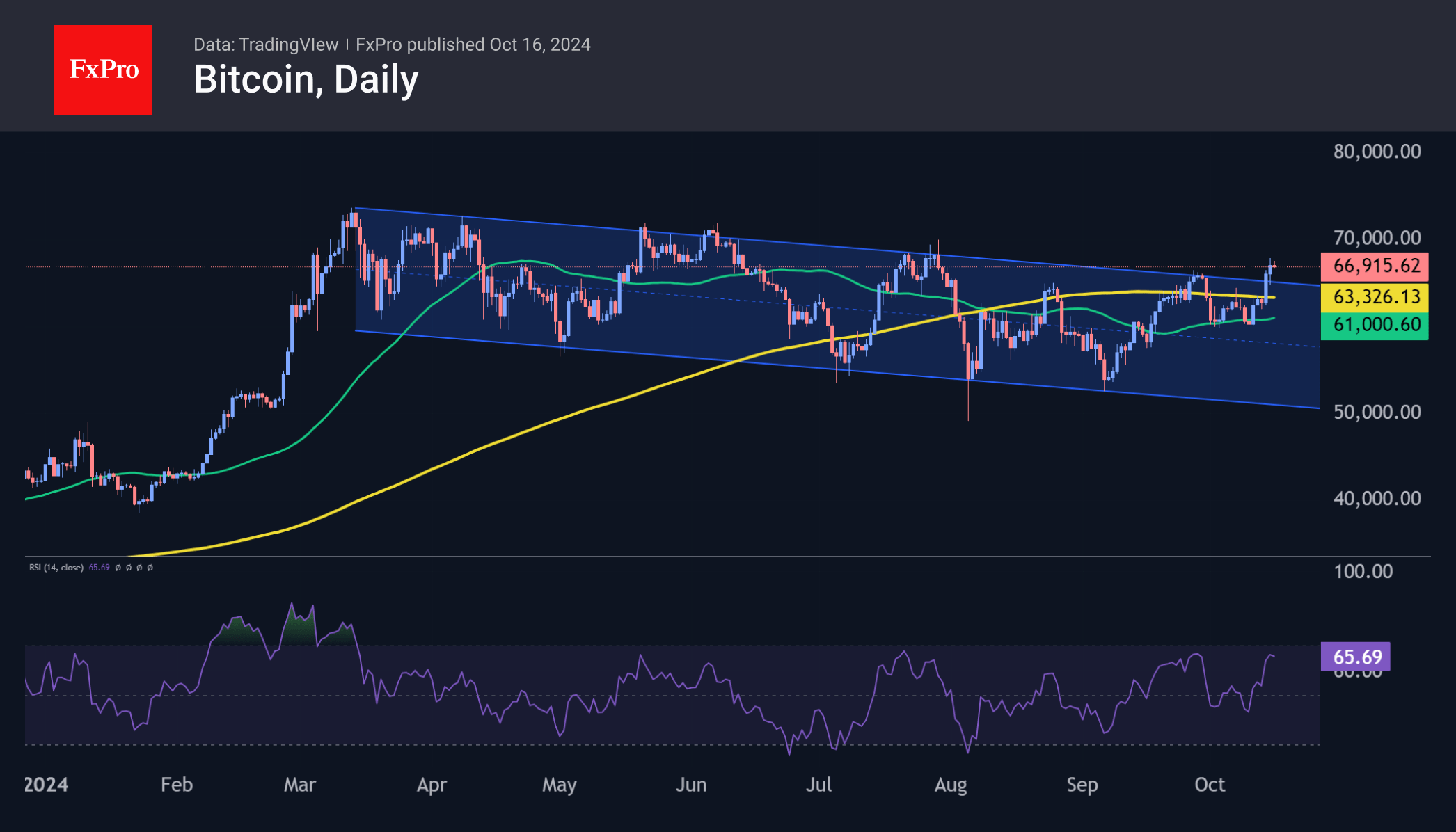Select the Aug label on time axis
The width and height of the screenshot is (1456, 832).
pyautogui.click(x=950, y=785)
